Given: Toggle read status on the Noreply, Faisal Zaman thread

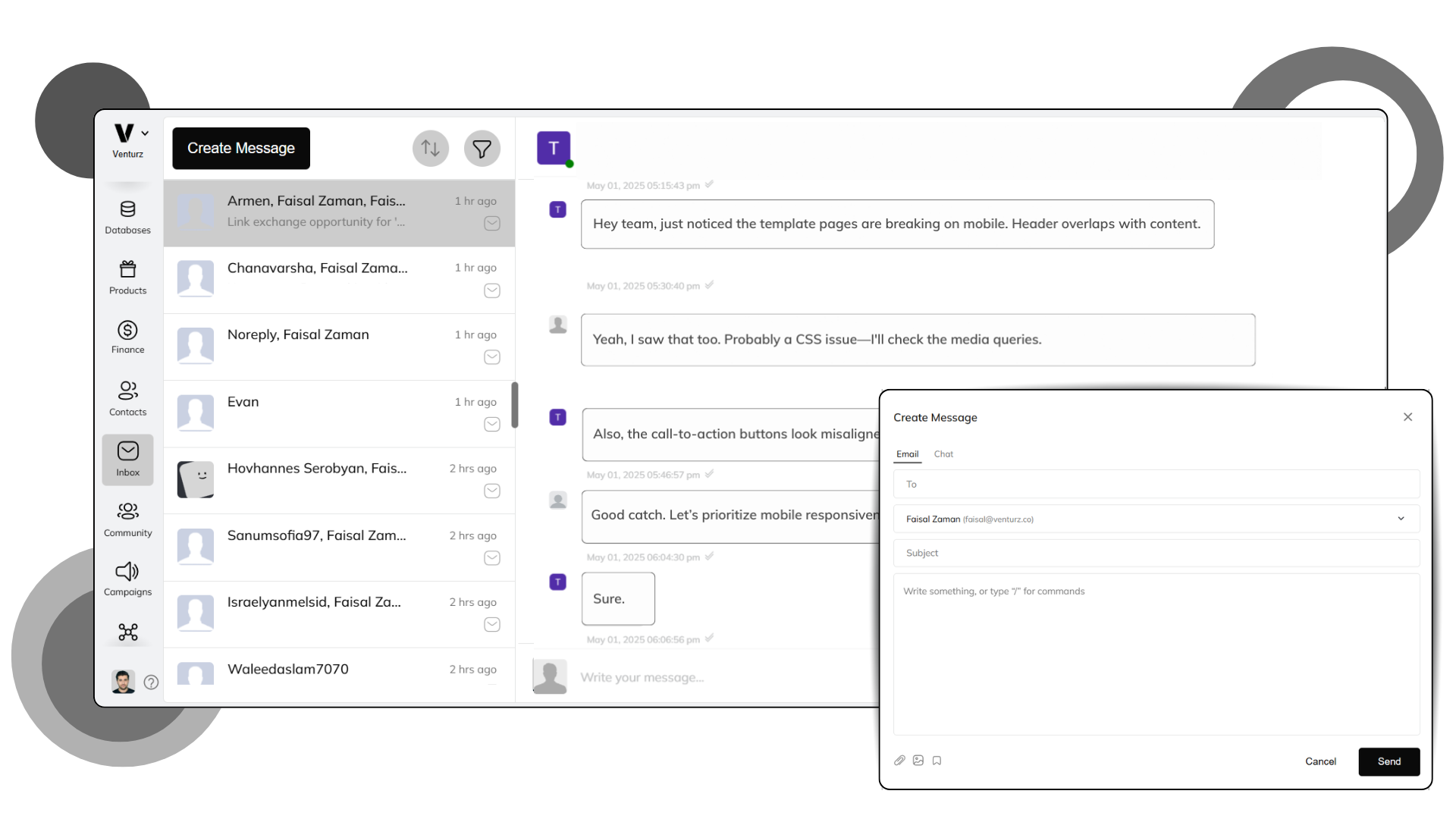Looking at the screenshot, I should [491, 357].
